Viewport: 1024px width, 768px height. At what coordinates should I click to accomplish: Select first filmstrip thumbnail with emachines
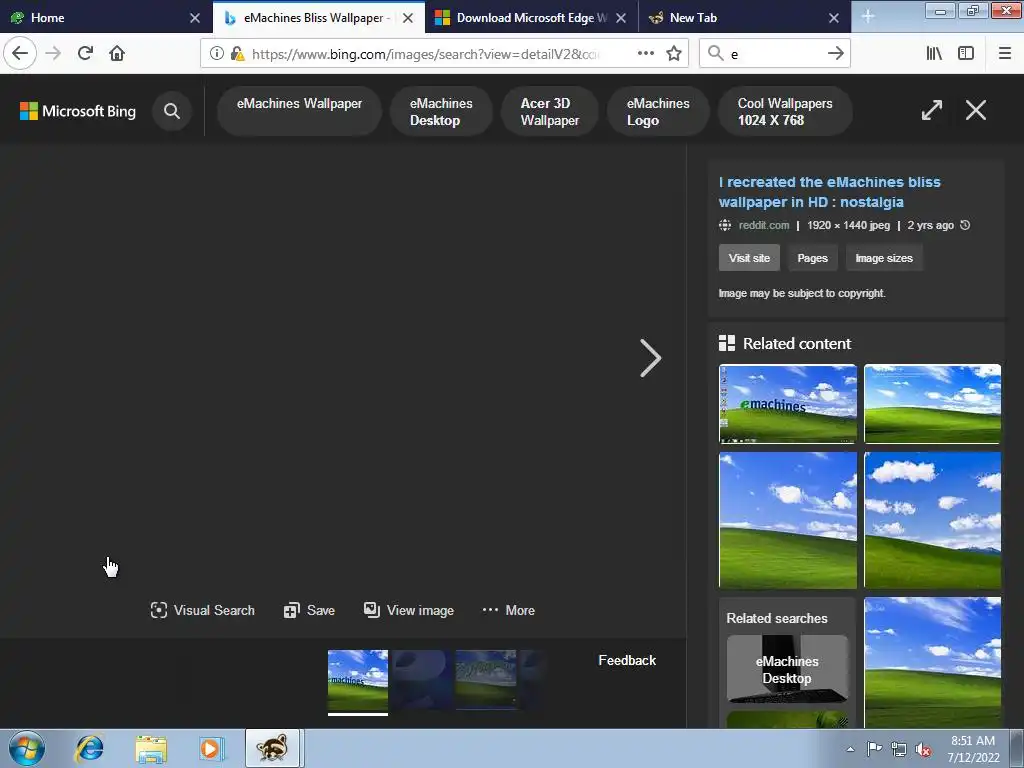357,680
